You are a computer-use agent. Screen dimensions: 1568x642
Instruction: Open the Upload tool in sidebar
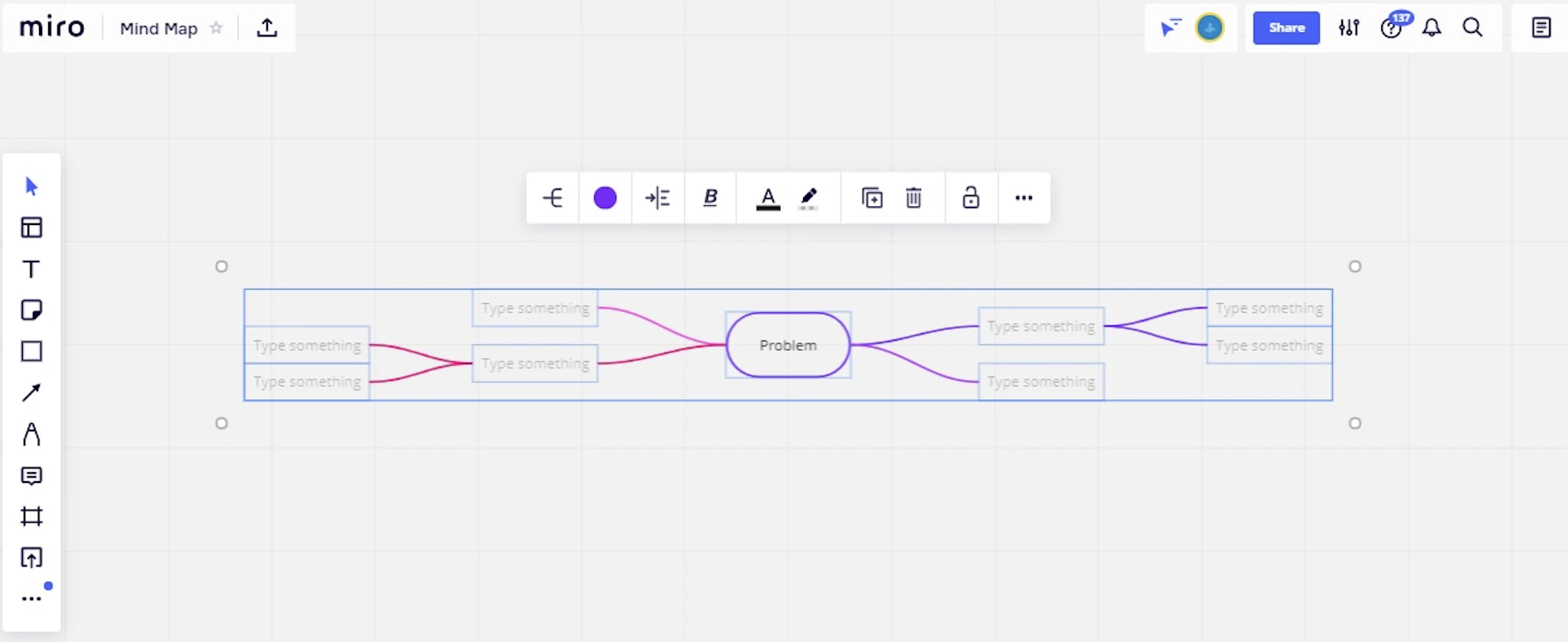tap(31, 558)
